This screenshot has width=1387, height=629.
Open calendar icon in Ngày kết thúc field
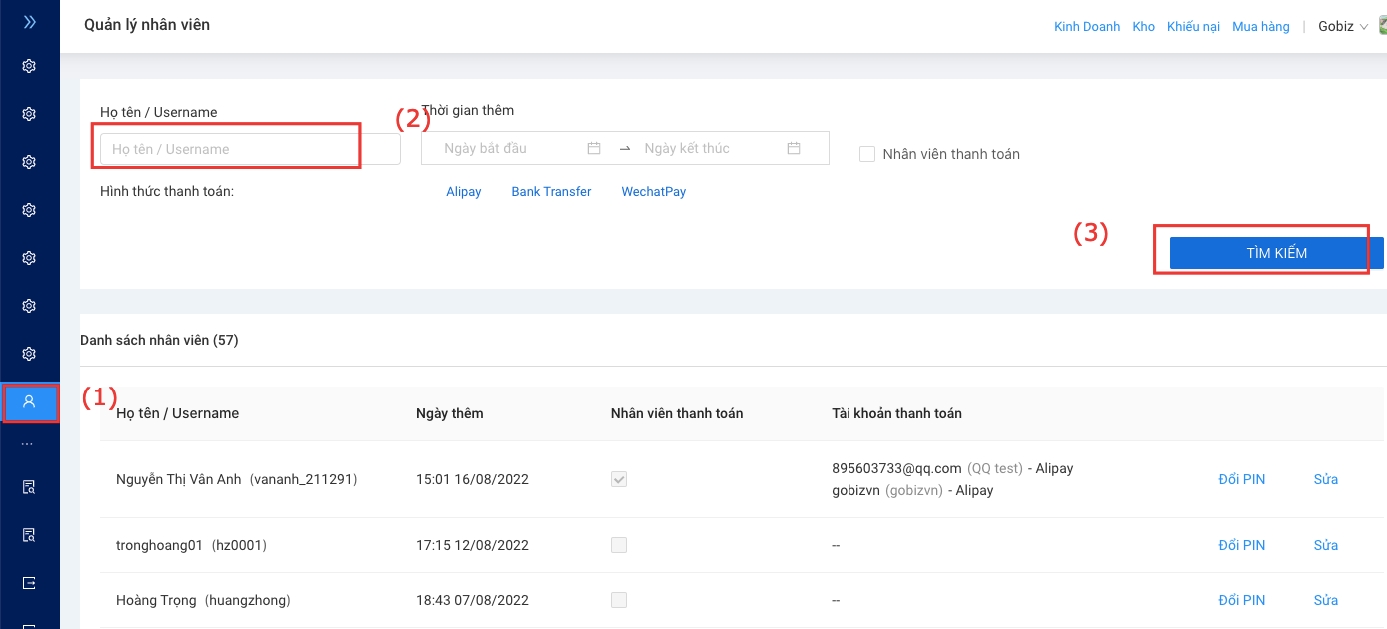point(794,148)
